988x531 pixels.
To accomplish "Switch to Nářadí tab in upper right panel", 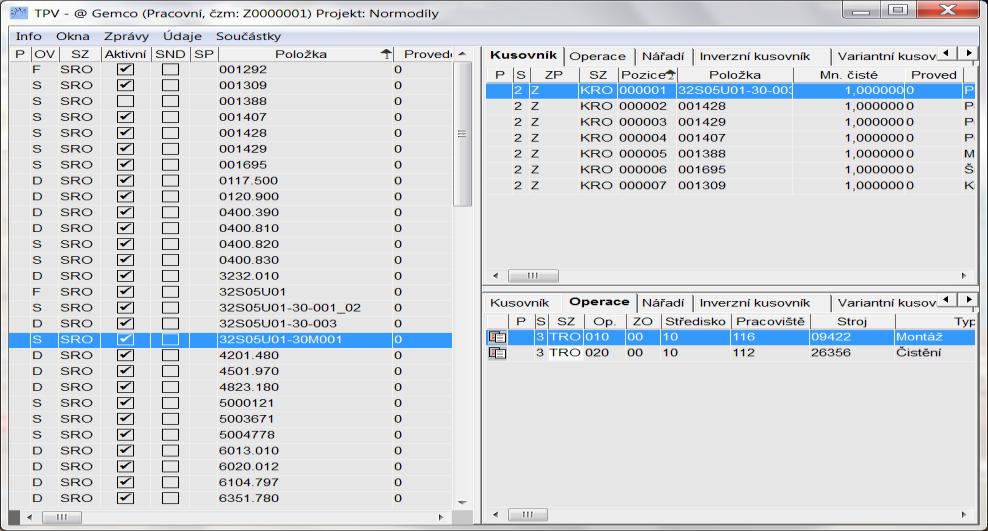I will [663, 56].
